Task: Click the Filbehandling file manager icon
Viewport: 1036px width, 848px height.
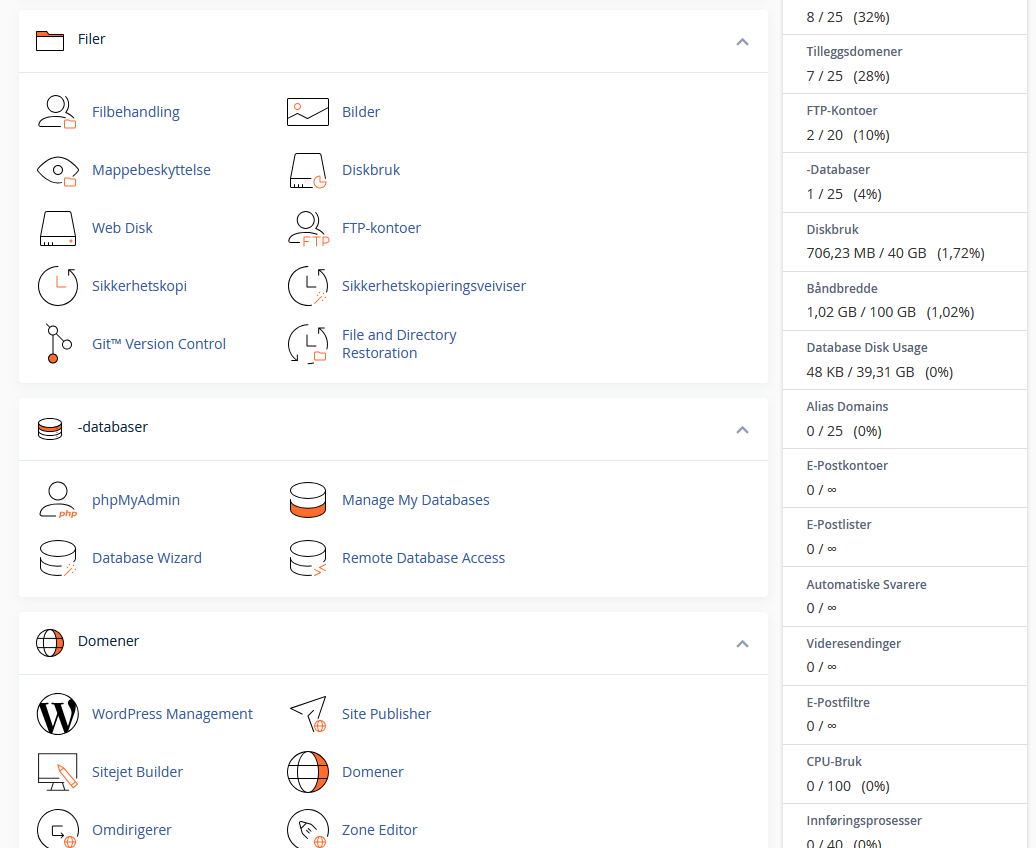Action: (x=57, y=112)
